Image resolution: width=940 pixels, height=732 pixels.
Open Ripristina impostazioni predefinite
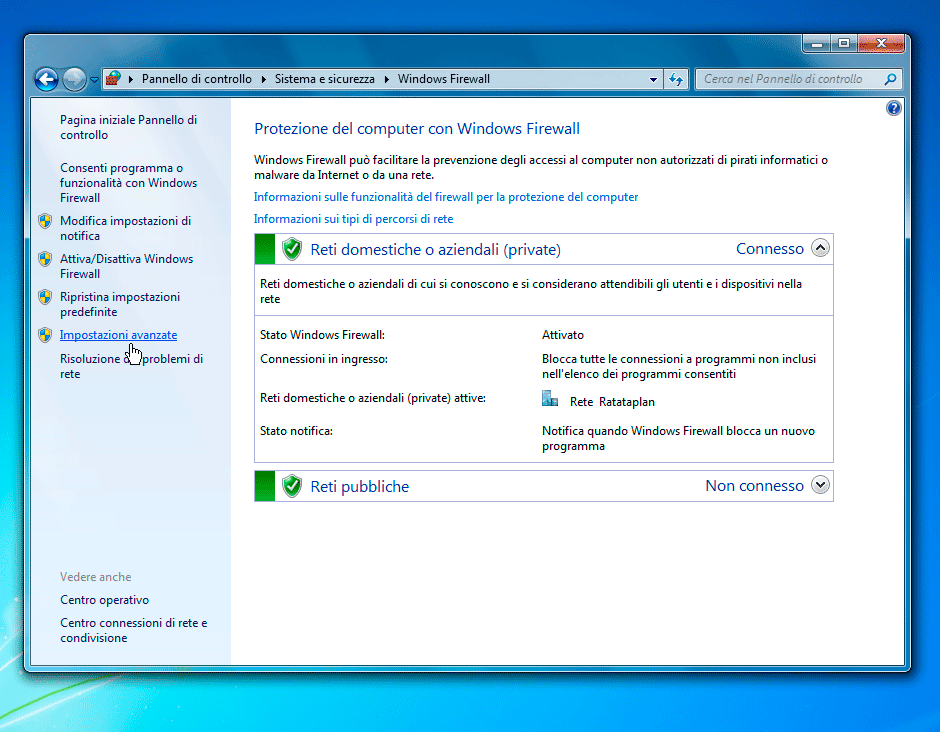click(x=120, y=304)
